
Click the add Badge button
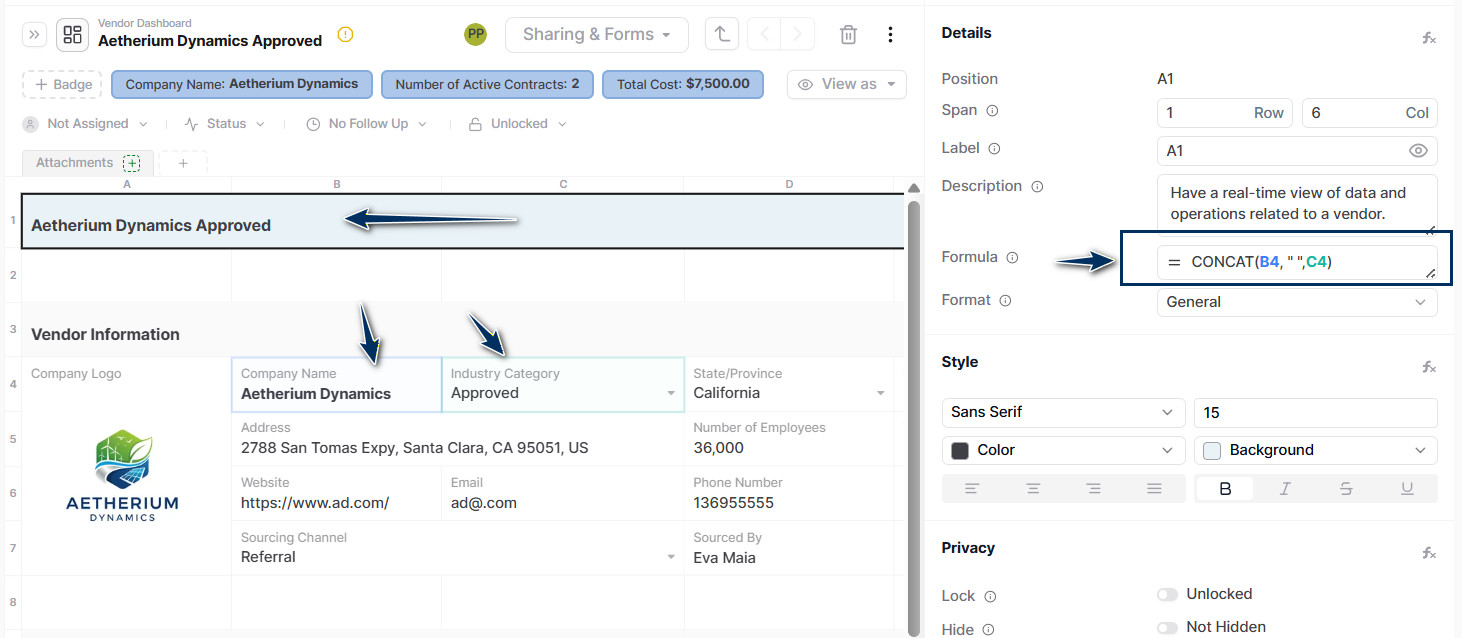coord(62,85)
